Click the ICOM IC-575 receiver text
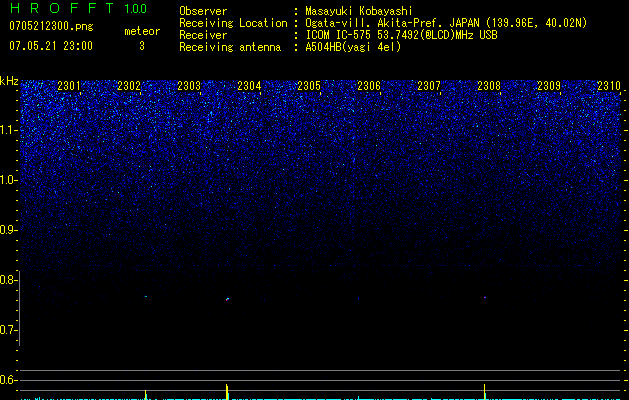 pos(401,35)
